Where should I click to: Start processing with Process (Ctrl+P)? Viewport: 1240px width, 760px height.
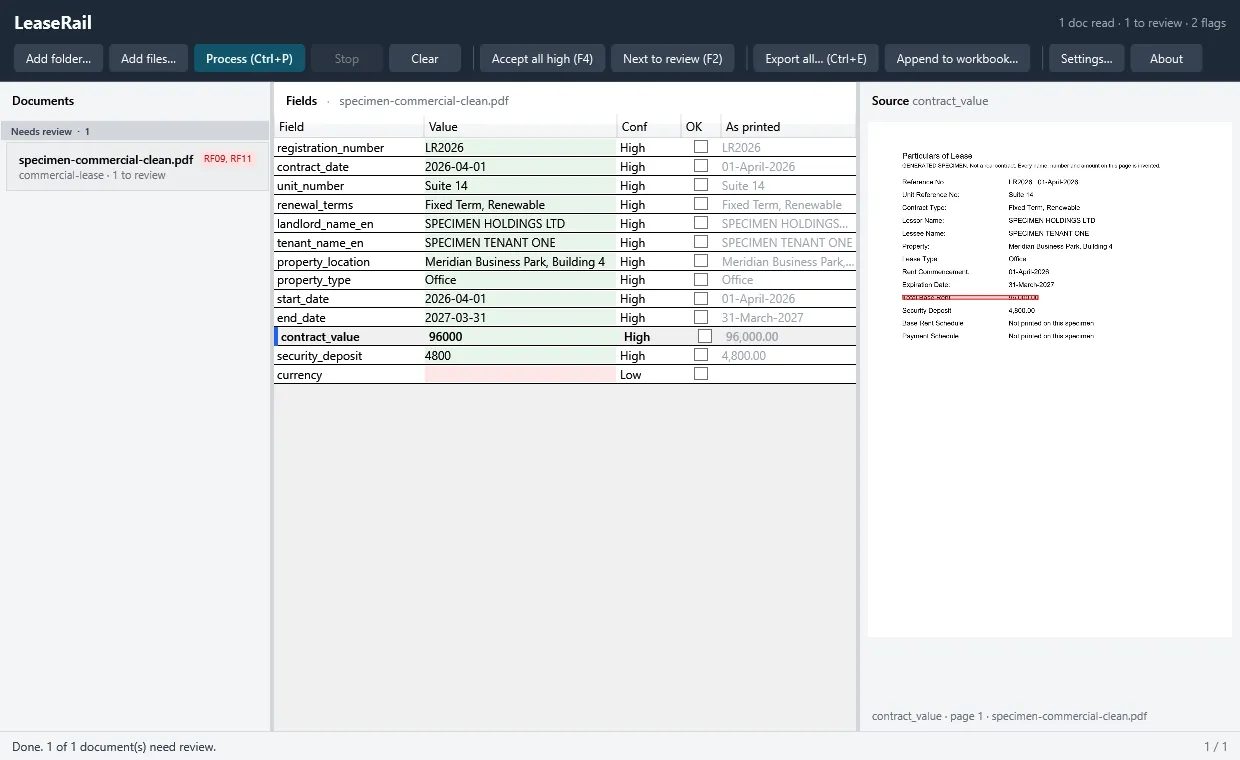tap(249, 58)
